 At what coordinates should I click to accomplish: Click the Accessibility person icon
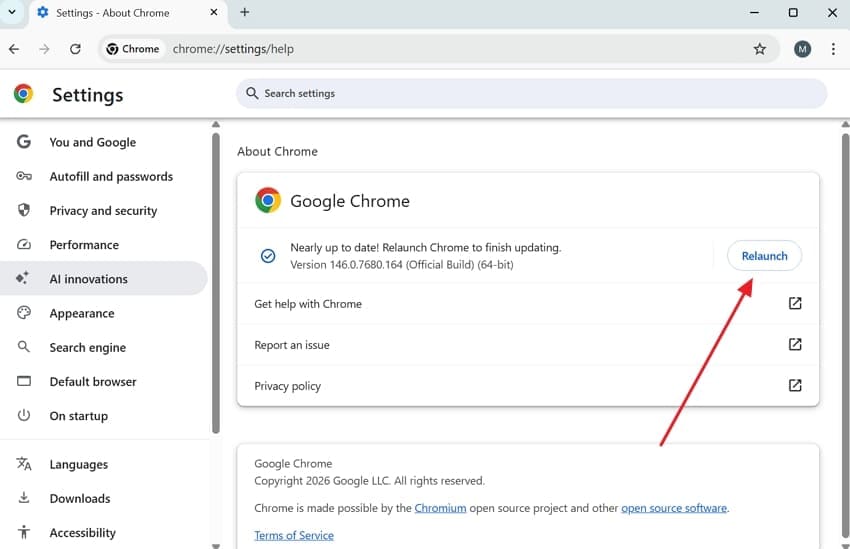pyautogui.click(x=23, y=532)
